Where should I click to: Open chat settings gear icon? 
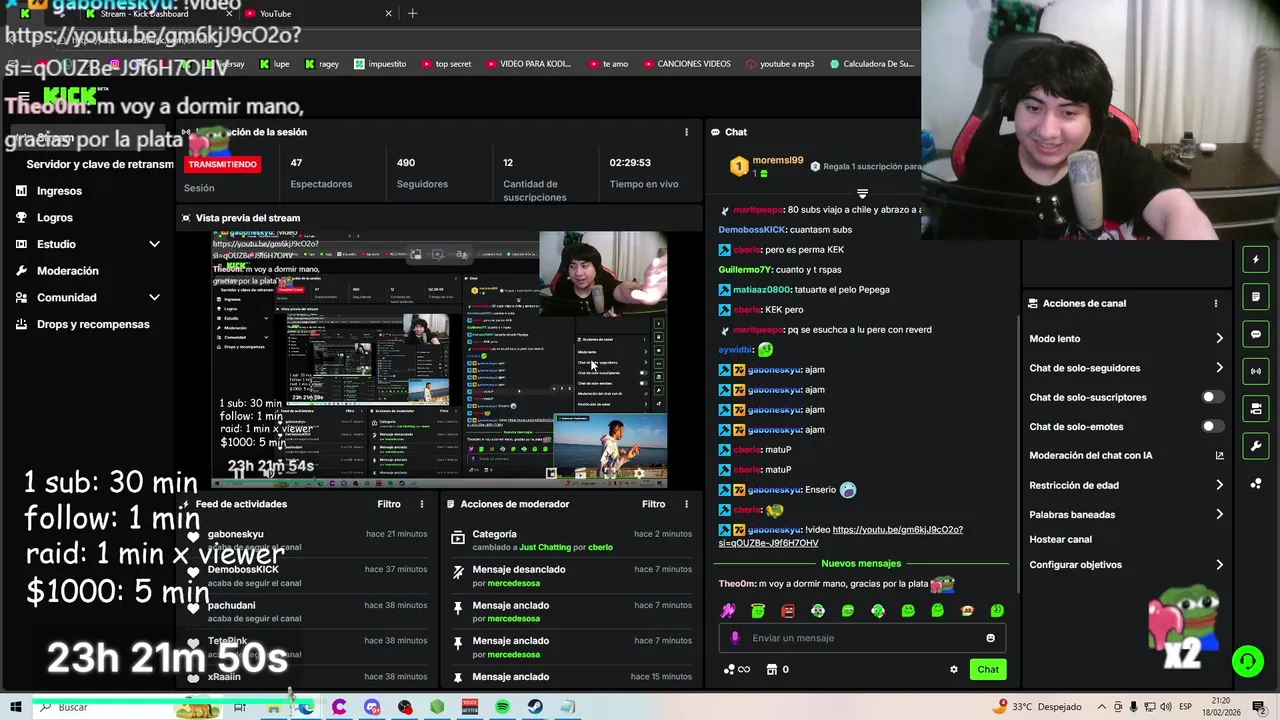953,669
